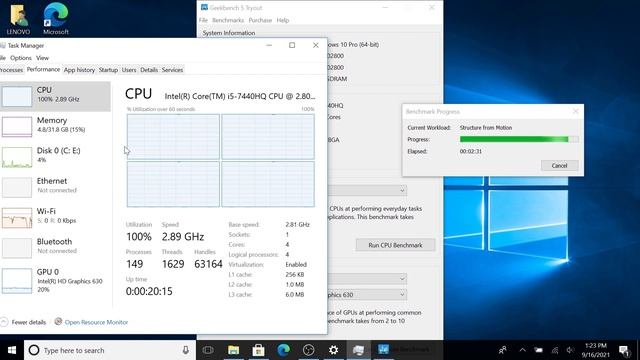
Task: Switch to the Services tab
Action: coord(172,70)
